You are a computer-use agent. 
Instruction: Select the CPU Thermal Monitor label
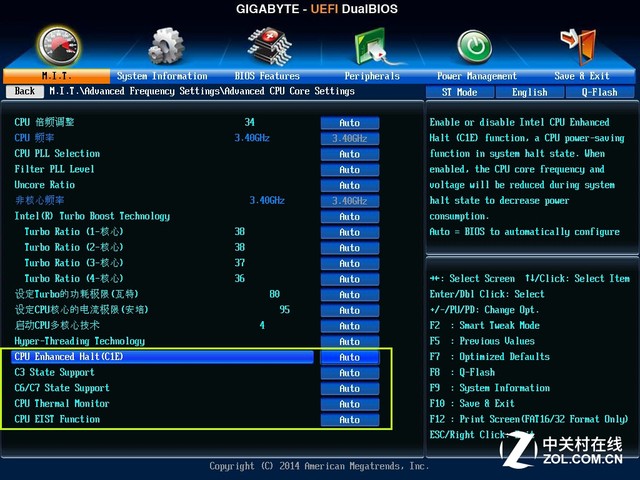(x=62, y=403)
